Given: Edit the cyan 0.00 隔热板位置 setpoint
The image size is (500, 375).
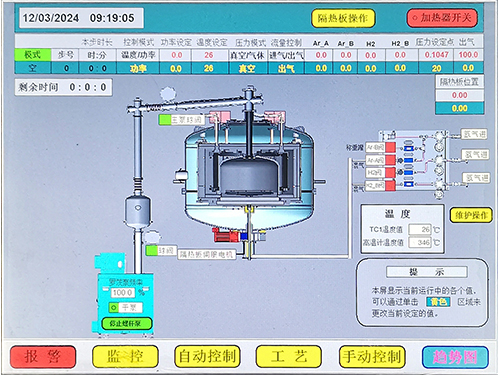Looking at the screenshot, I should coord(460,108).
